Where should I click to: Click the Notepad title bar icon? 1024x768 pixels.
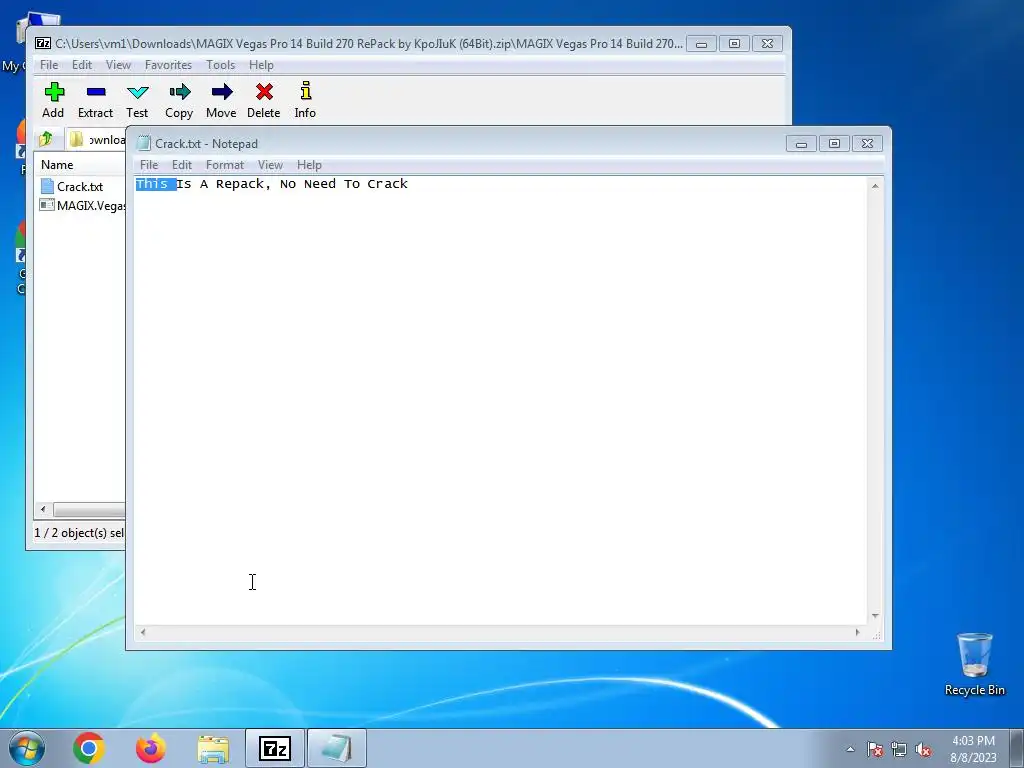[x=144, y=144]
